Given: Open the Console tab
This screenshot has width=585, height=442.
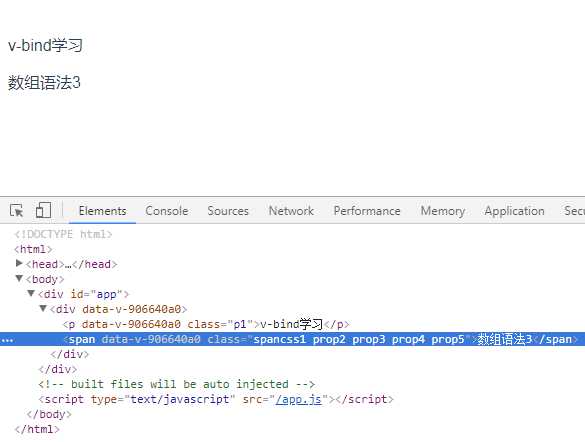Looking at the screenshot, I should (x=167, y=211).
